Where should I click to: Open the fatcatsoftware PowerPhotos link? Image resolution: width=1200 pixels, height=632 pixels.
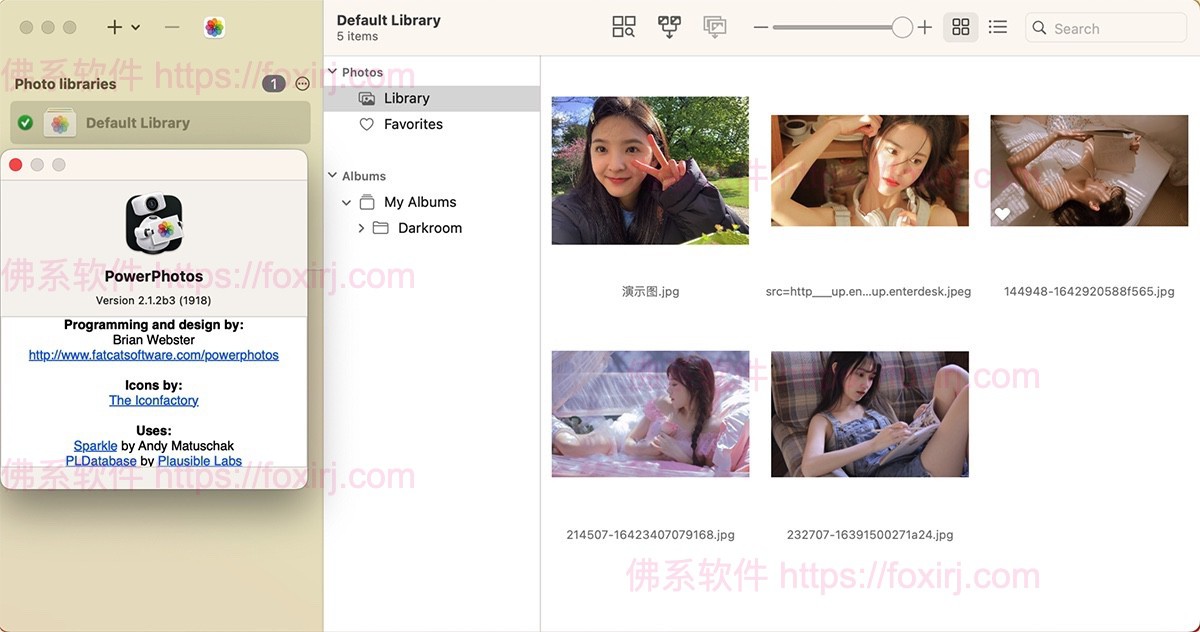(154, 354)
